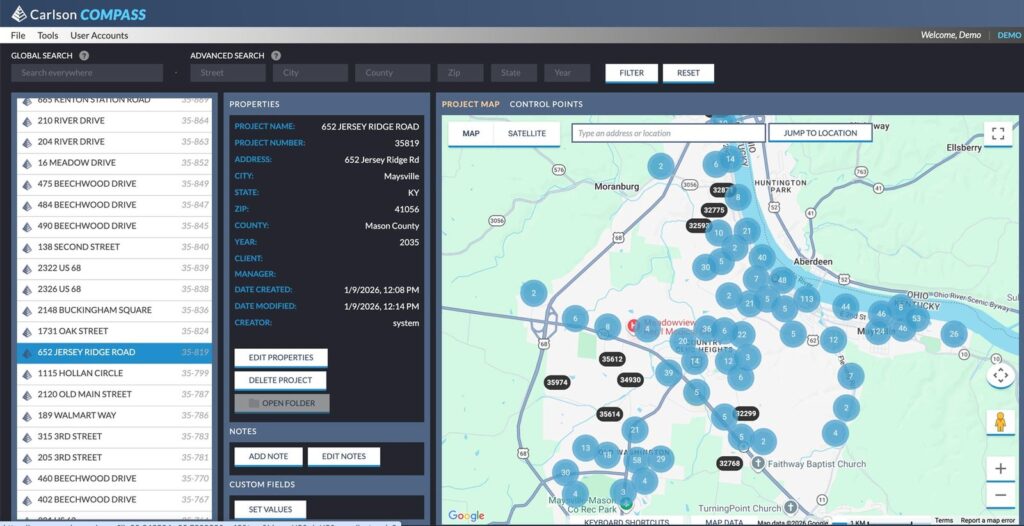Select 315 3rd Street project row

[x=114, y=436]
